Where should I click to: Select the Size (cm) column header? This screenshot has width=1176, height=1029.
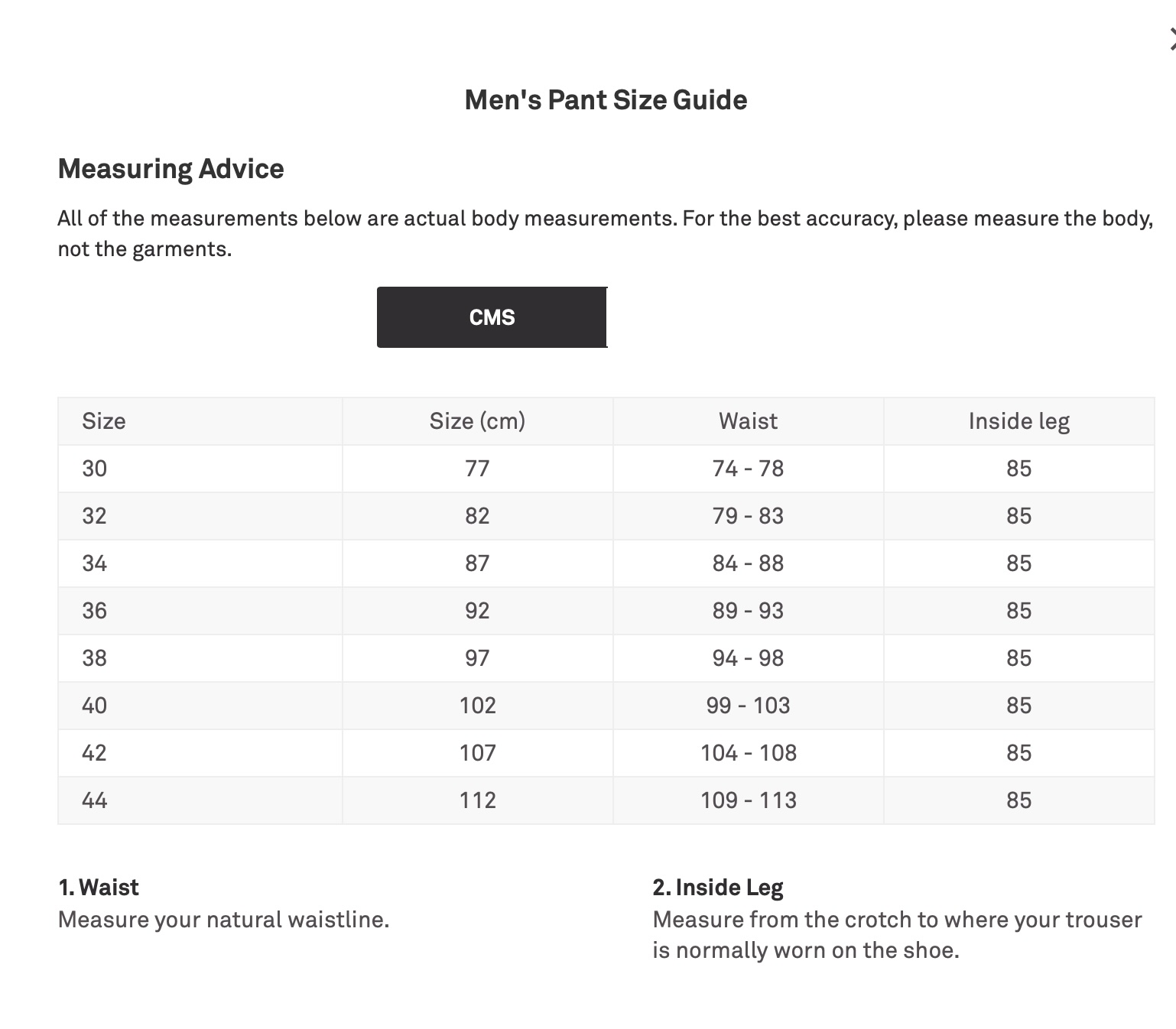tap(477, 421)
